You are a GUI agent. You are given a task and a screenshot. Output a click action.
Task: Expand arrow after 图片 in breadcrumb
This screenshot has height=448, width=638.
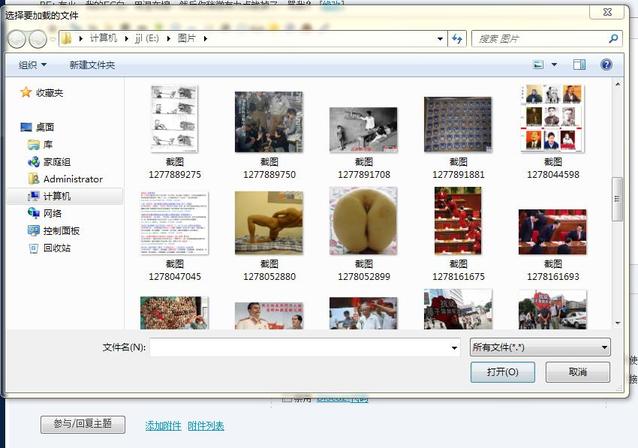tap(205, 39)
